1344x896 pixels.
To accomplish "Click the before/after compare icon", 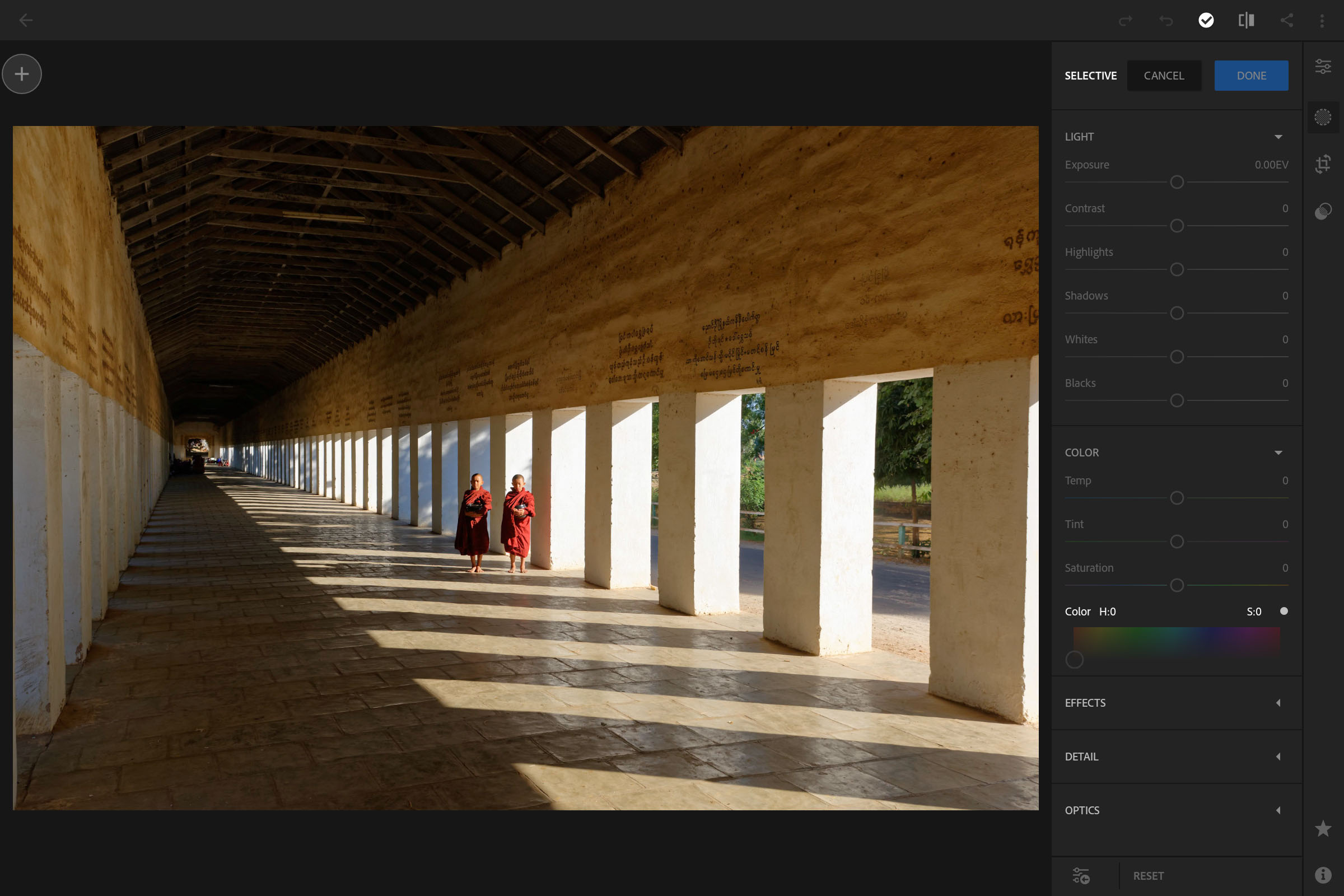I will point(1246,20).
